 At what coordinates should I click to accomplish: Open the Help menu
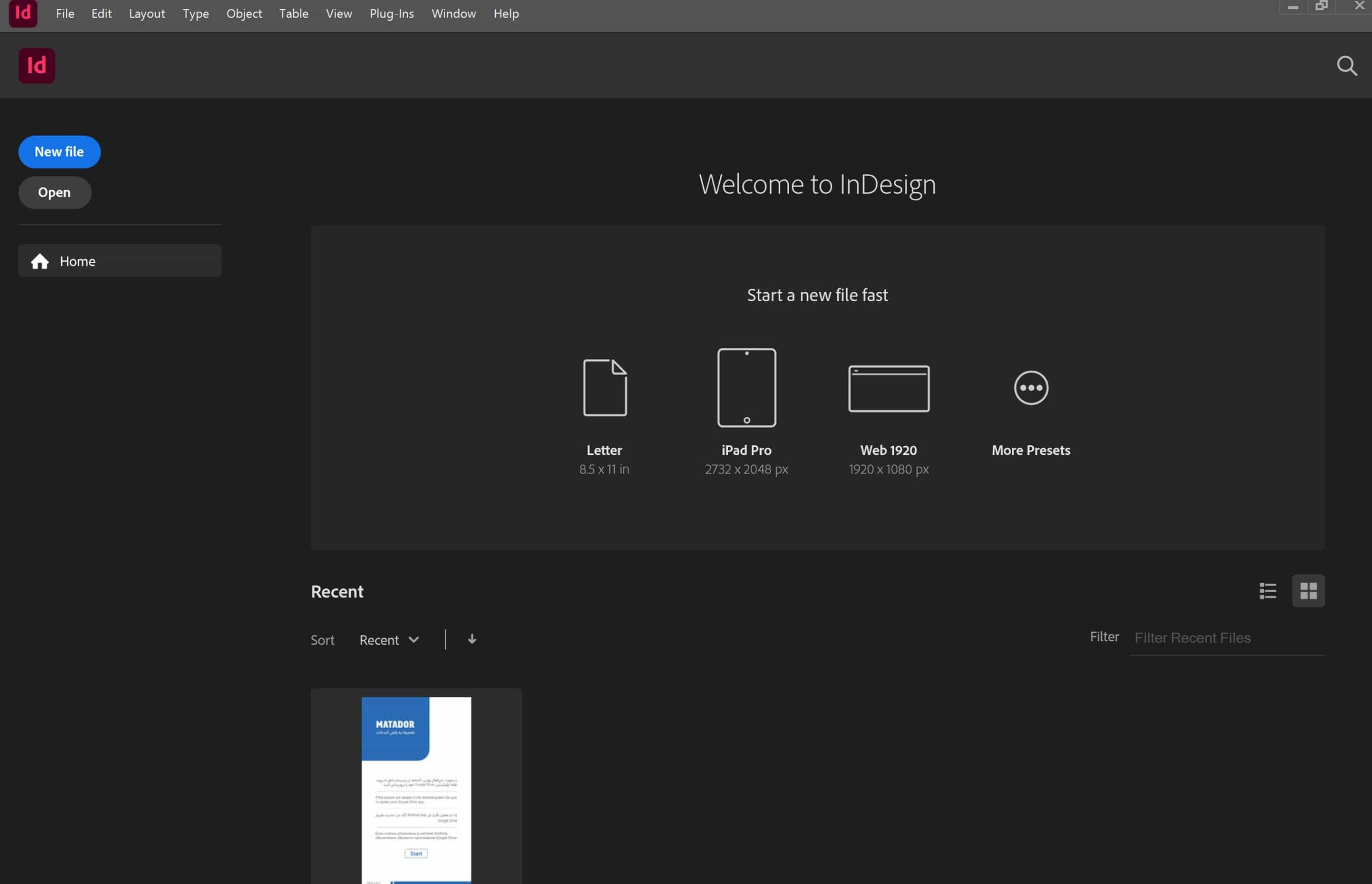tap(506, 13)
